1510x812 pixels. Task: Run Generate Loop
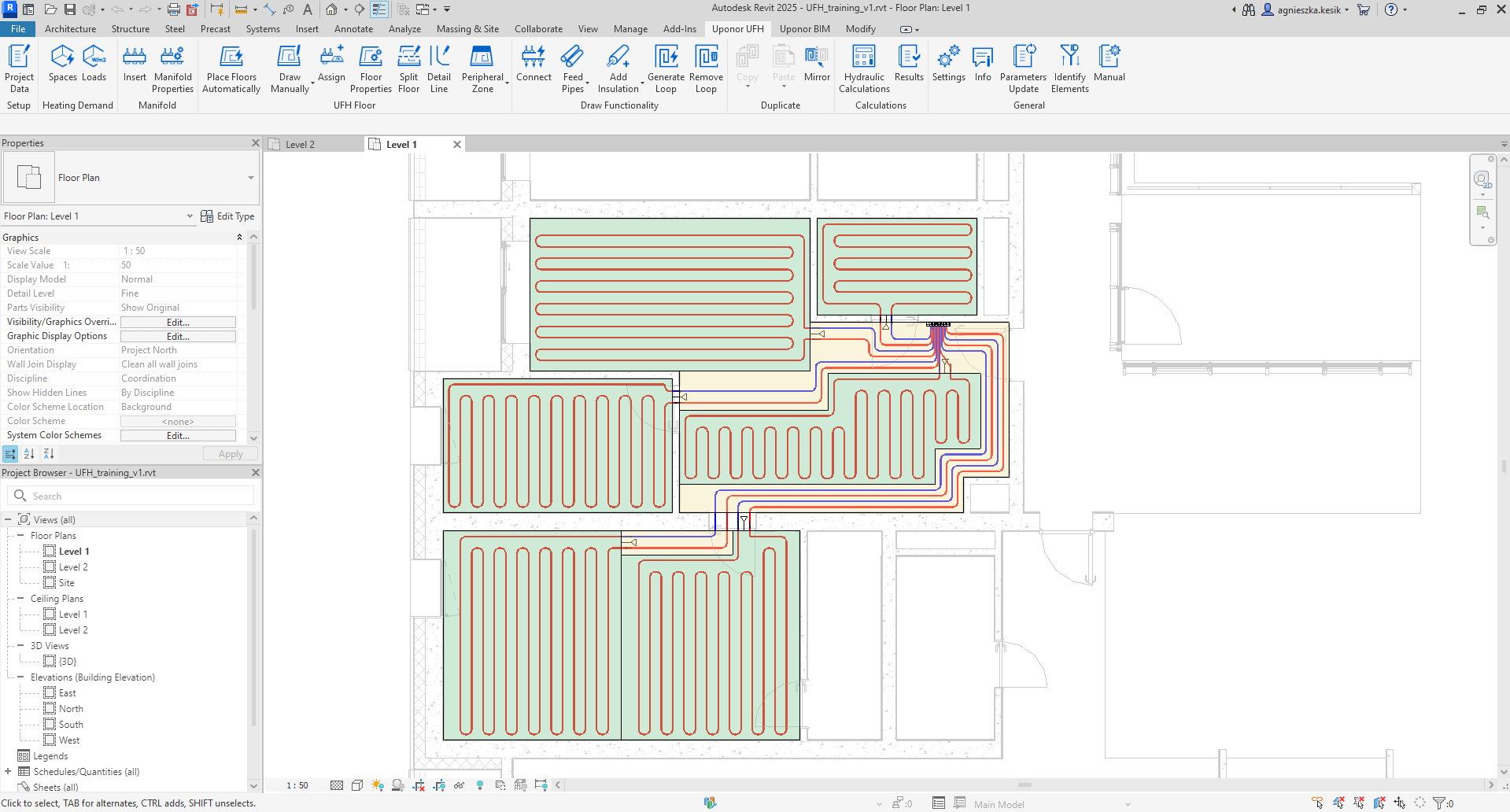(666, 68)
